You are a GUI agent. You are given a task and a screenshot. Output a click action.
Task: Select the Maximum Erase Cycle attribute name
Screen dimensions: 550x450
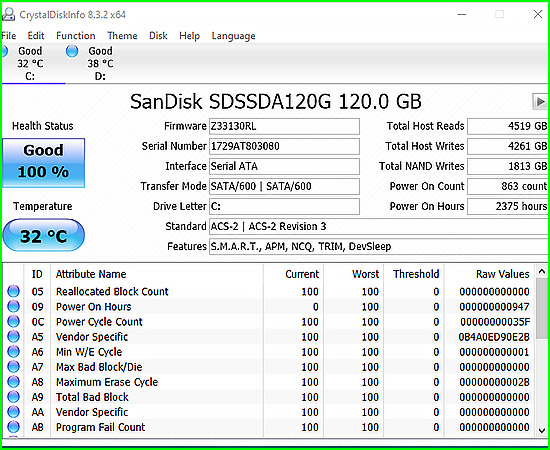tap(107, 382)
